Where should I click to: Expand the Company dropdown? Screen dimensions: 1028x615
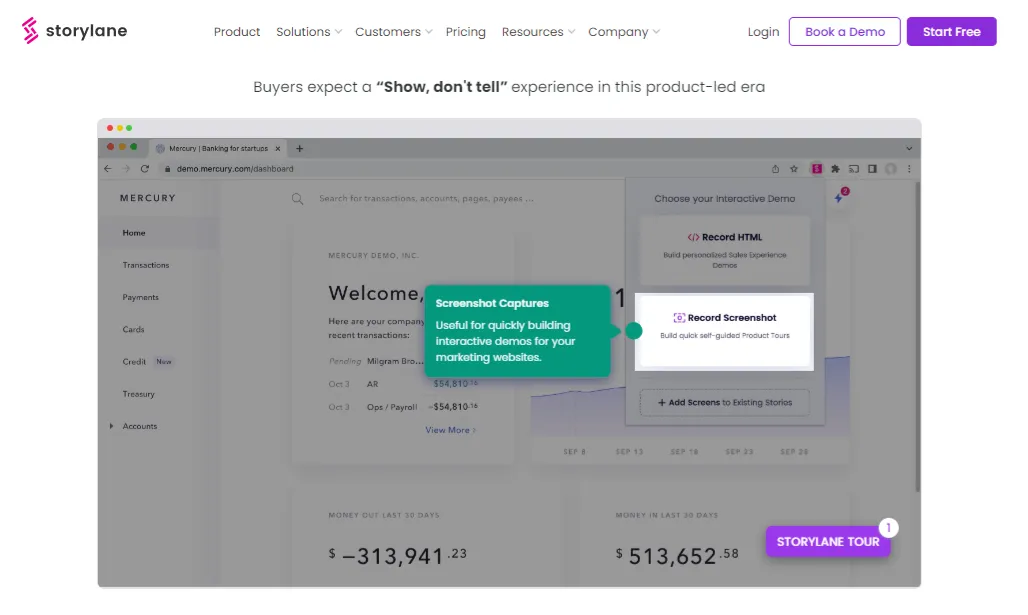coord(624,31)
